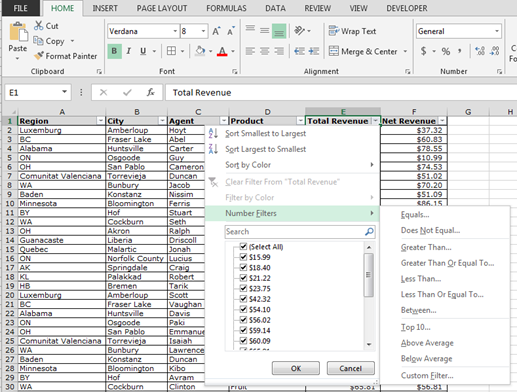Click formula bar Cancel X icon
This screenshot has width=517, height=392.
coord(104,92)
